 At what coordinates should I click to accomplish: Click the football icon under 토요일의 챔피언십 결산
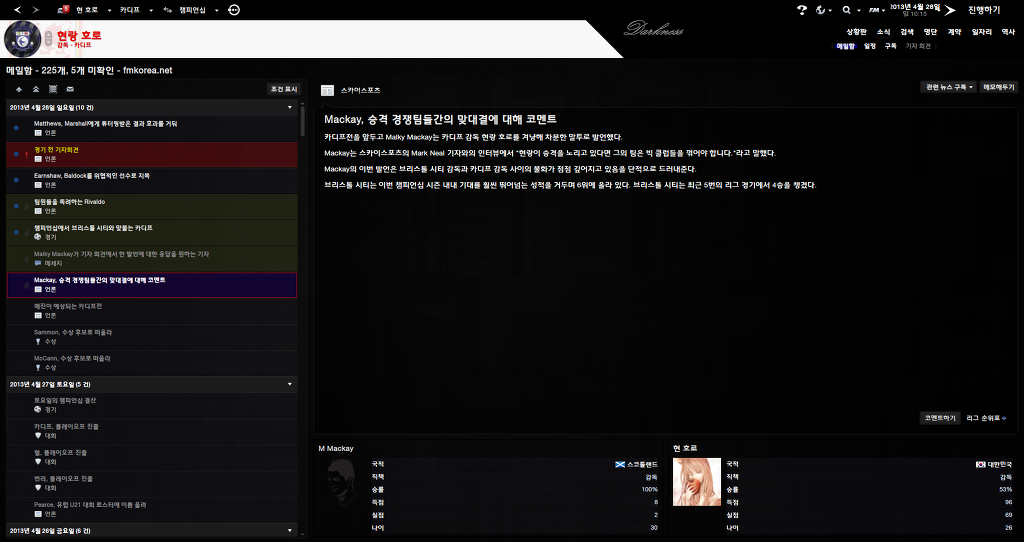[38, 409]
